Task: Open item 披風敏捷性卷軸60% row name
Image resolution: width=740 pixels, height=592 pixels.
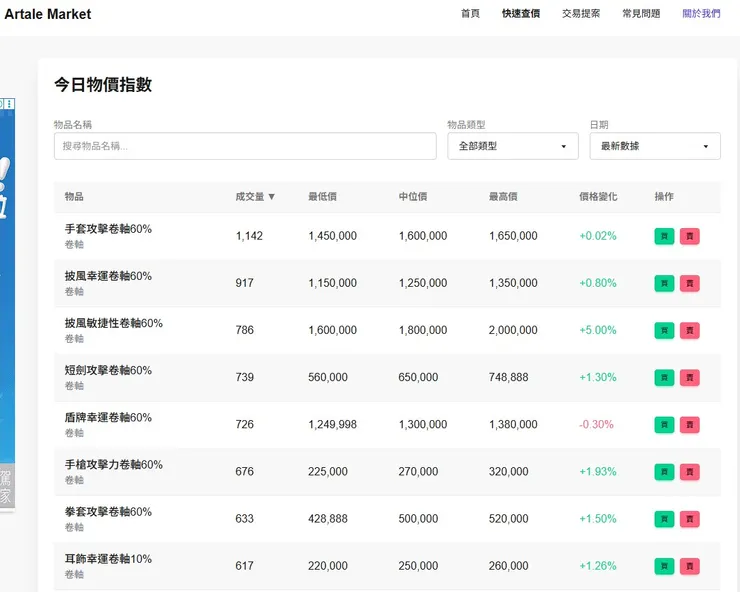Action: point(114,323)
